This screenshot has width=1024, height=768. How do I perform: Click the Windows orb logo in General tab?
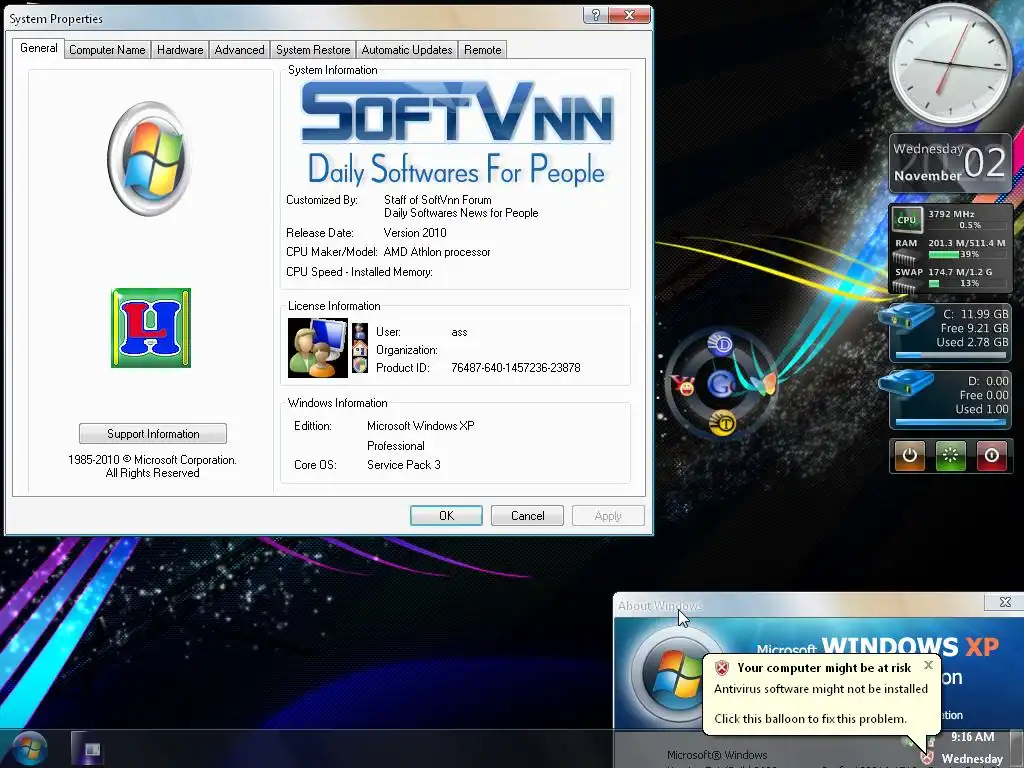pyautogui.click(x=150, y=159)
